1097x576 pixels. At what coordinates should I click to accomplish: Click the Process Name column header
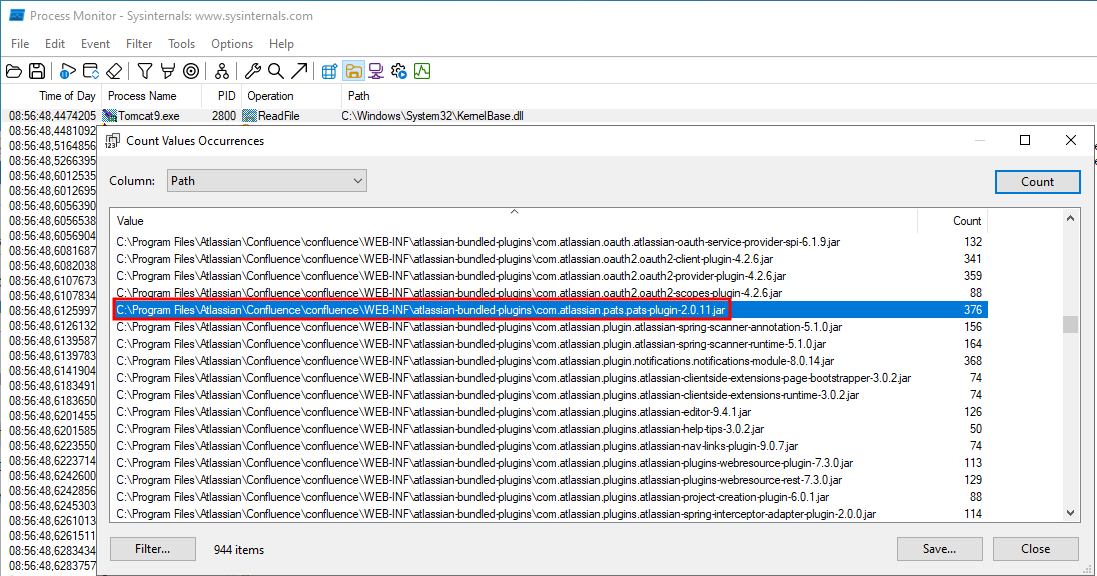coord(151,96)
